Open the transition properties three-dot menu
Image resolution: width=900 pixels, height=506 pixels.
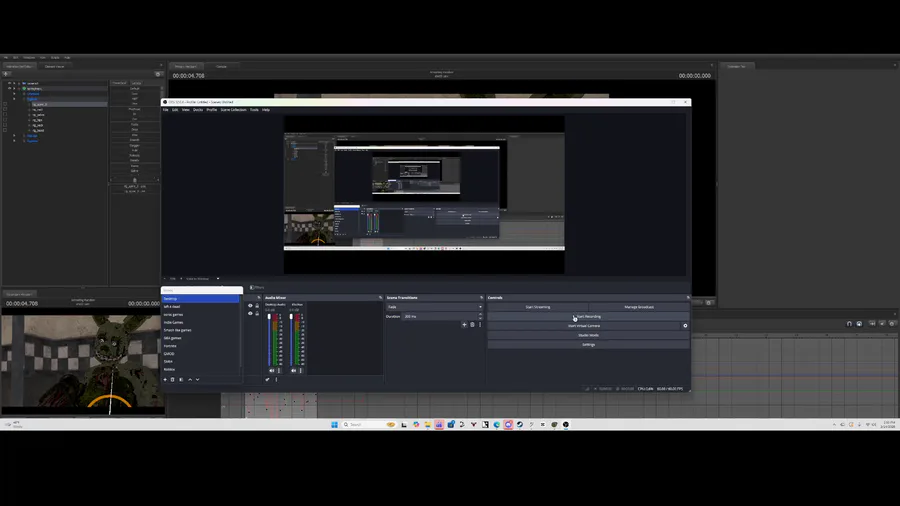point(480,325)
